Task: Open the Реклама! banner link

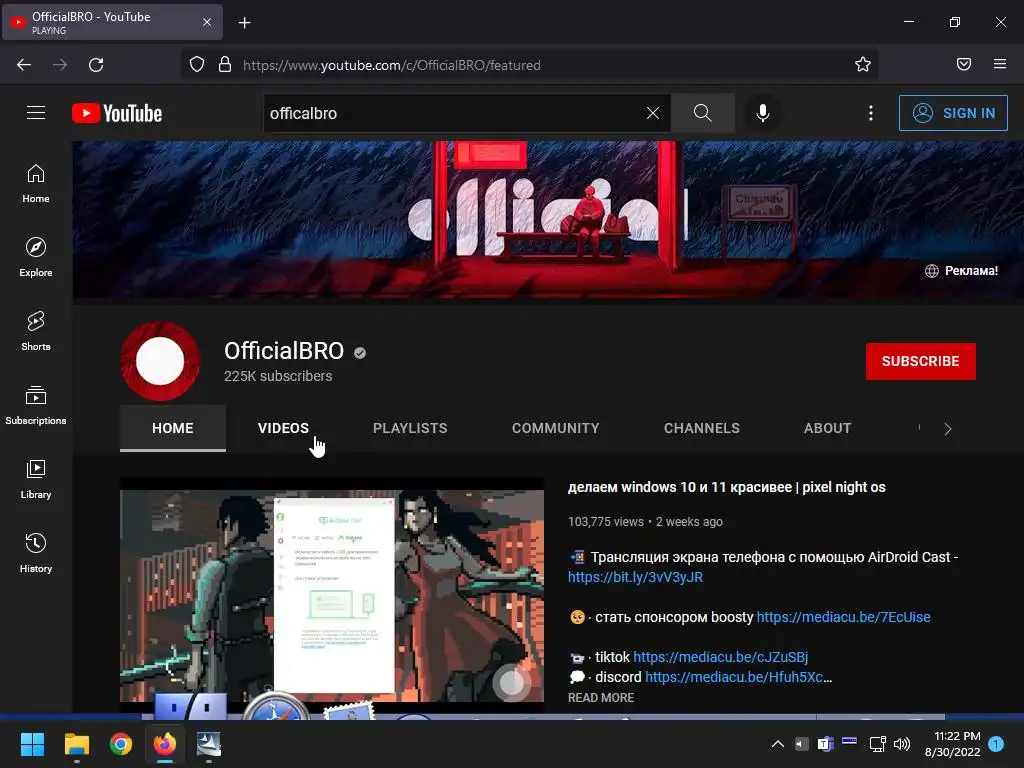Action: coord(961,270)
